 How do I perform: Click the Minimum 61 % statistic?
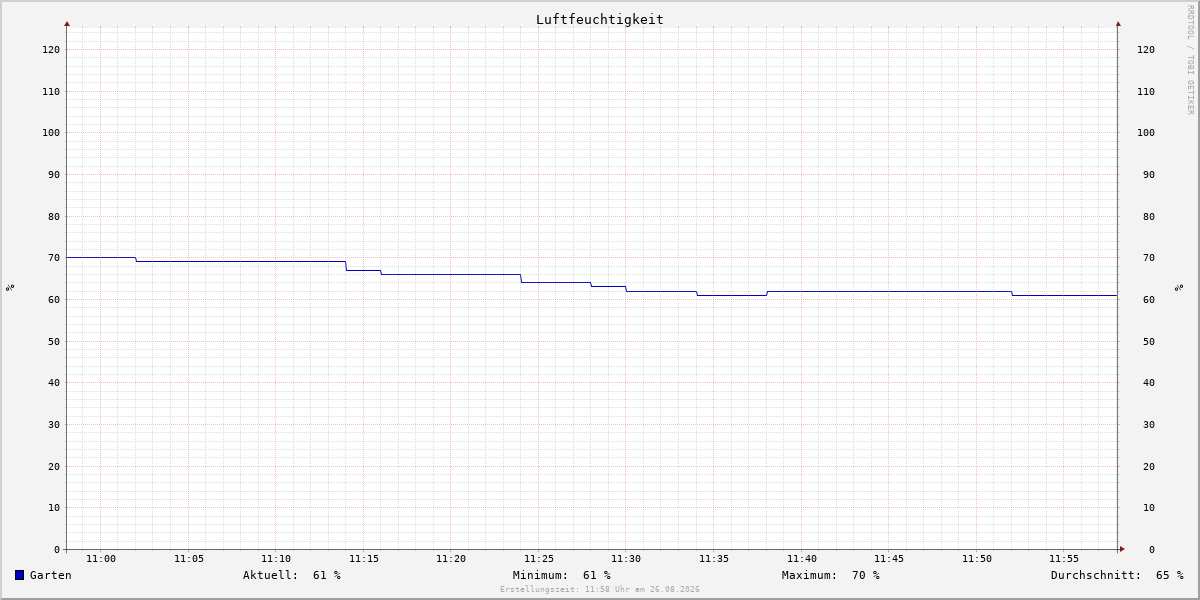coord(562,575)
